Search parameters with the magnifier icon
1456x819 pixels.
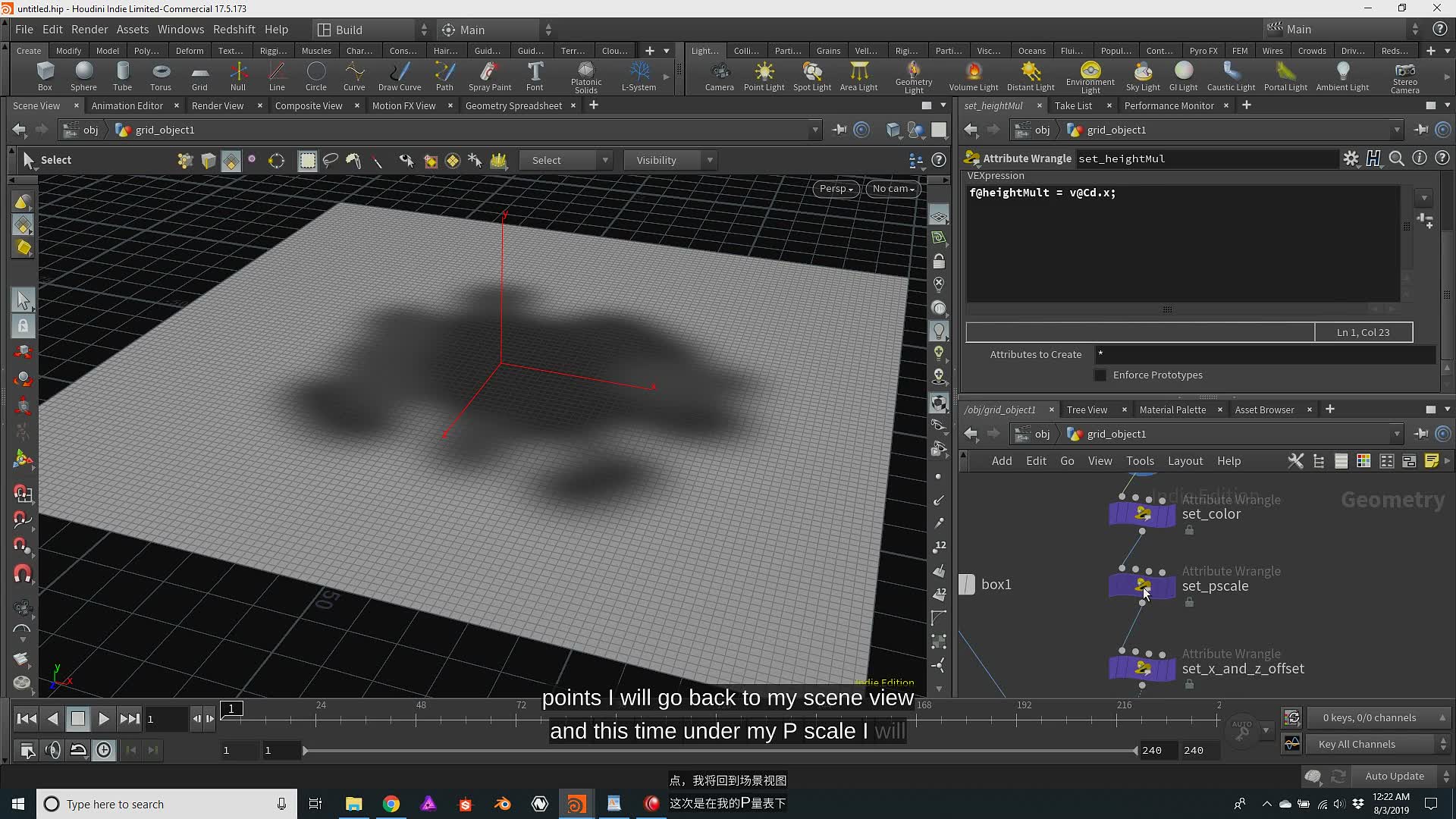pos(1396,158)
